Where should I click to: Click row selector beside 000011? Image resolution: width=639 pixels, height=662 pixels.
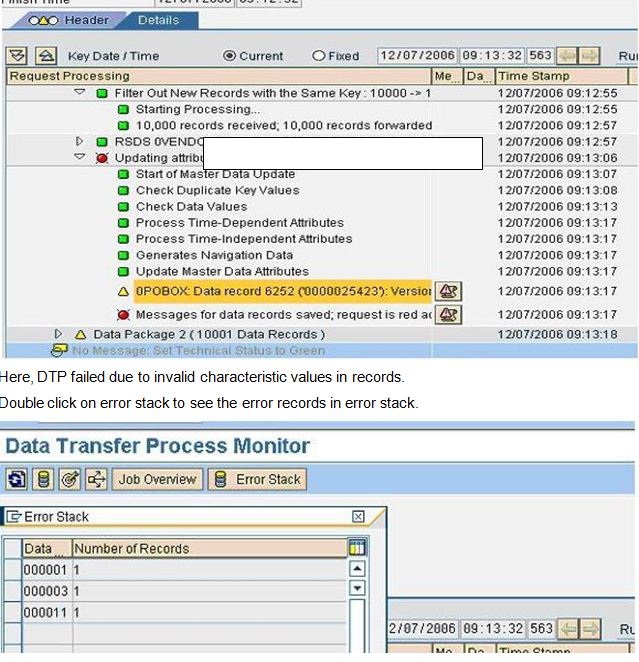13,612
